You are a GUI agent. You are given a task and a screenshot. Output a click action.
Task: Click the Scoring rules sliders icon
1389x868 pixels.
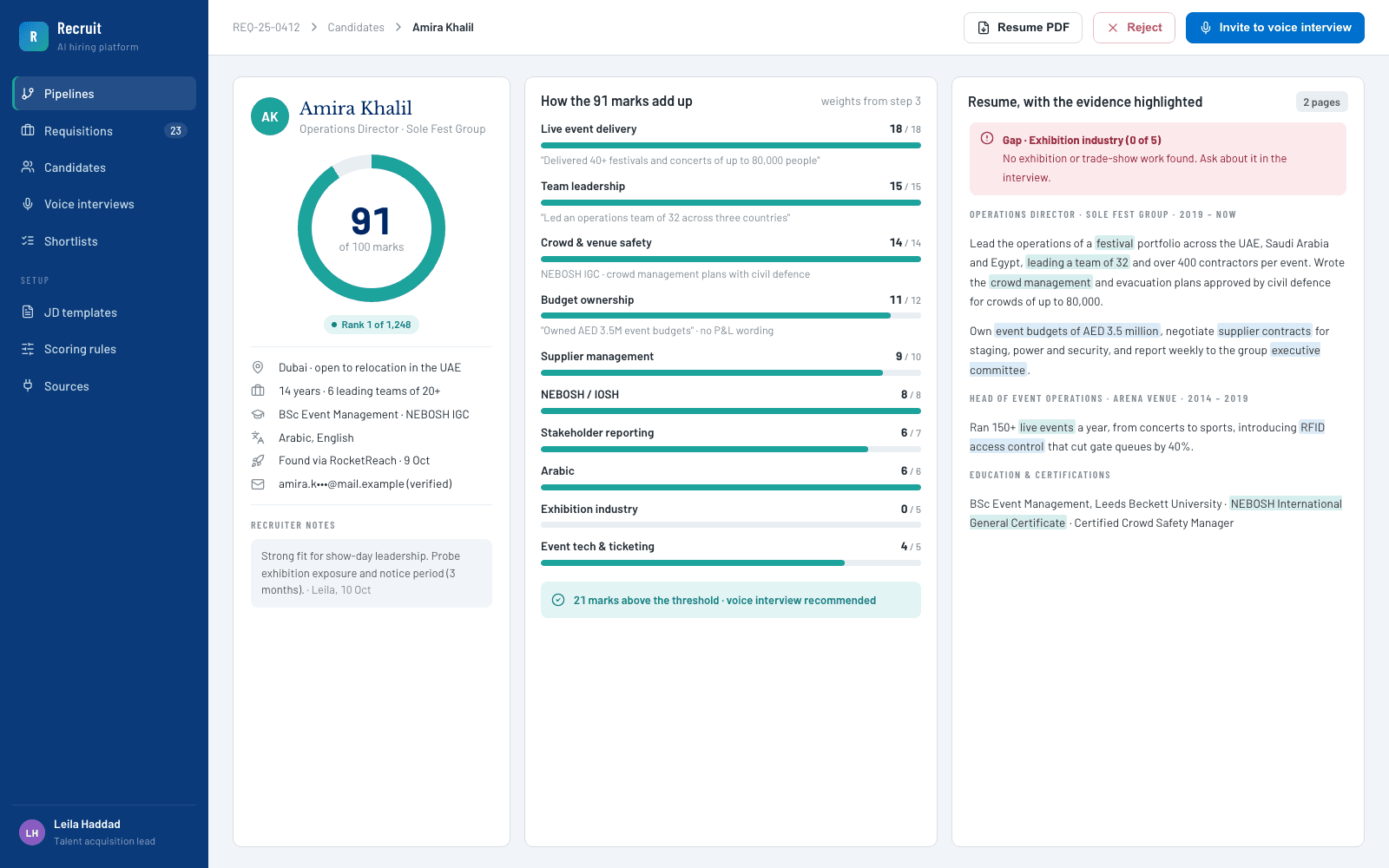28,349
